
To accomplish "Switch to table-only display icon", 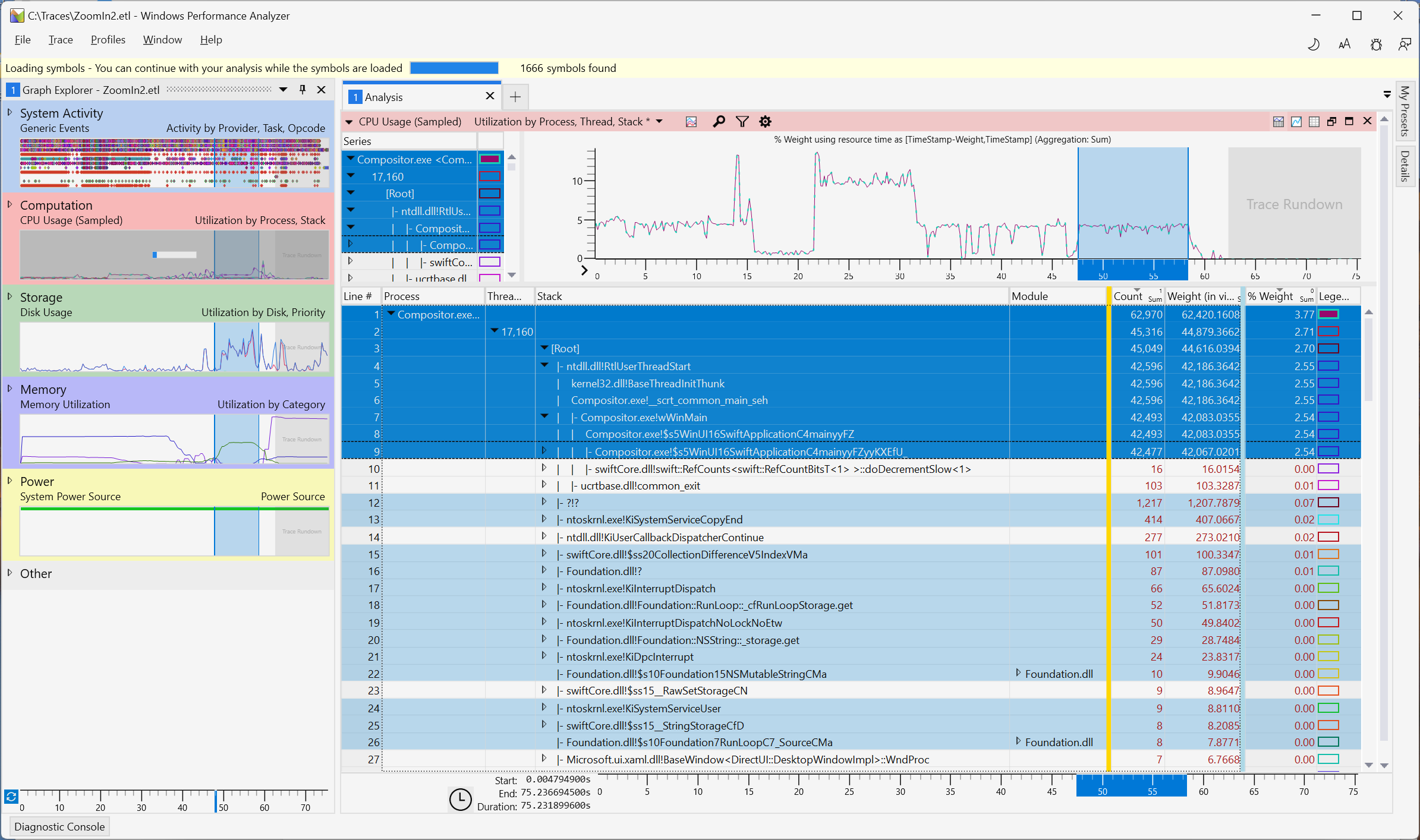I will click(1314, 122).
